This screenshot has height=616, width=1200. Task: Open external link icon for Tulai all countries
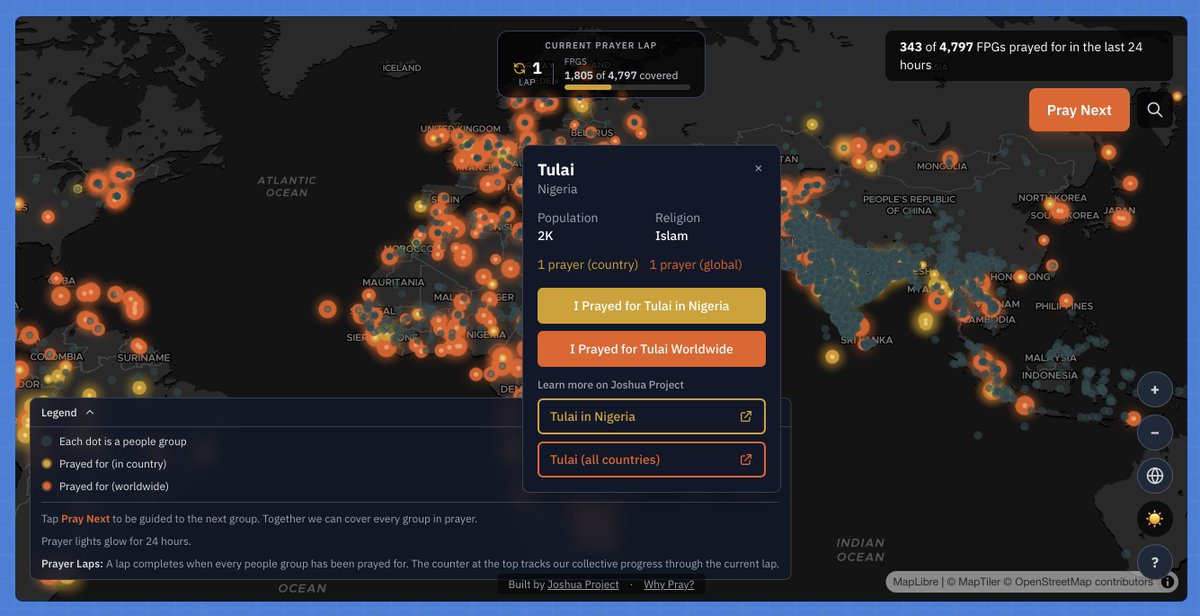(x=746, y=460)
